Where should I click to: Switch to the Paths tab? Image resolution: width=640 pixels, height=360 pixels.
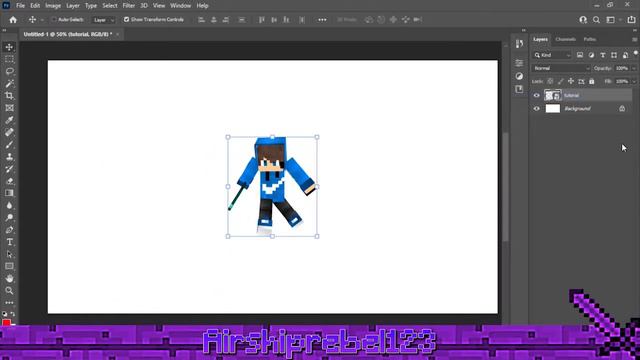(589, 39)
